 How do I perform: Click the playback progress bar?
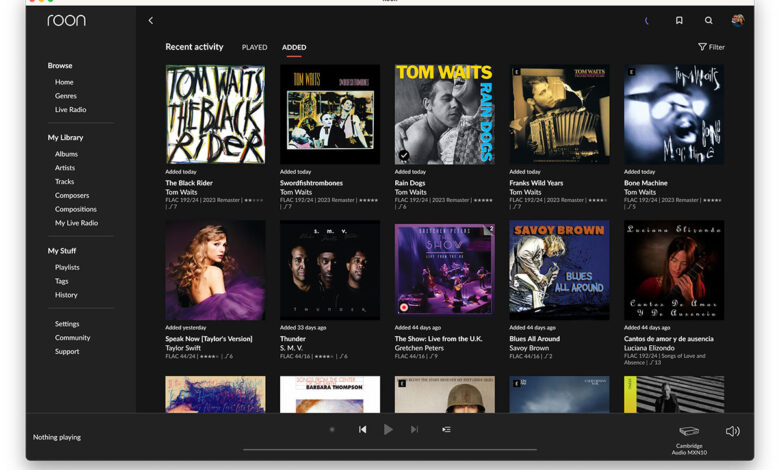[x=390, y=450]
